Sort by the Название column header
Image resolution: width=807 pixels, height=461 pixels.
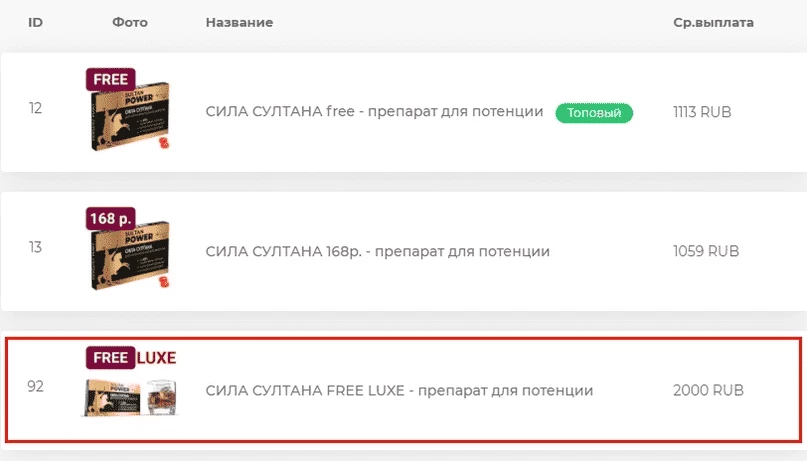239,22
